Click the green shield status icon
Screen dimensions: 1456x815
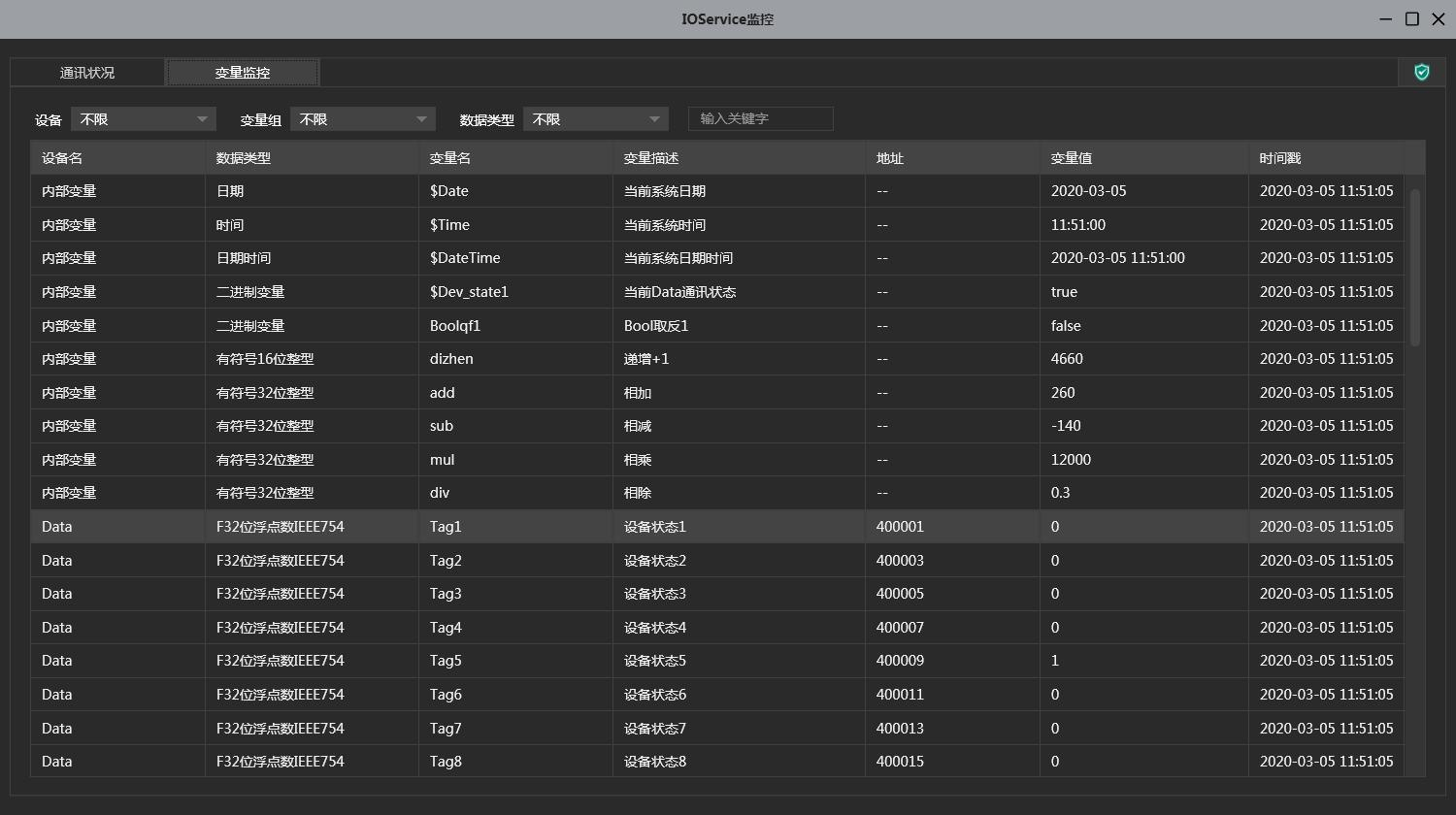pos(1422,72)
